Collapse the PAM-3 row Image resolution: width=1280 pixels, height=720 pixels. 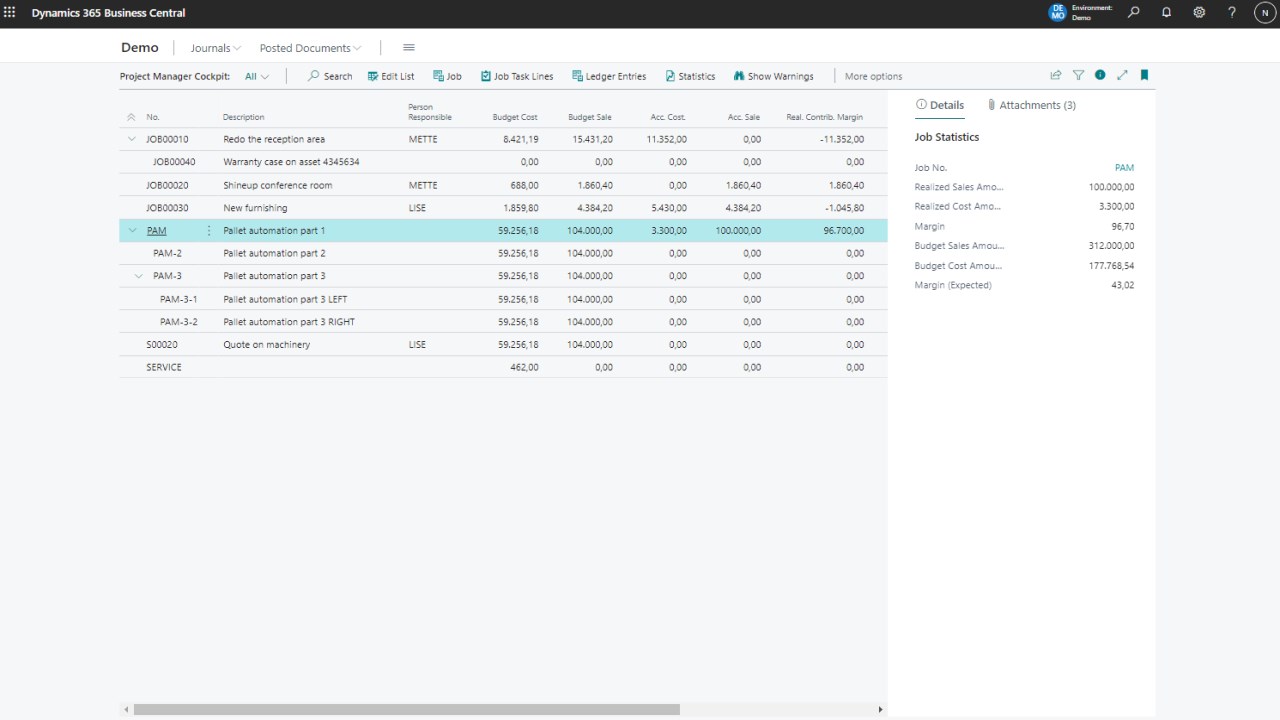click(x=139, y=276)
